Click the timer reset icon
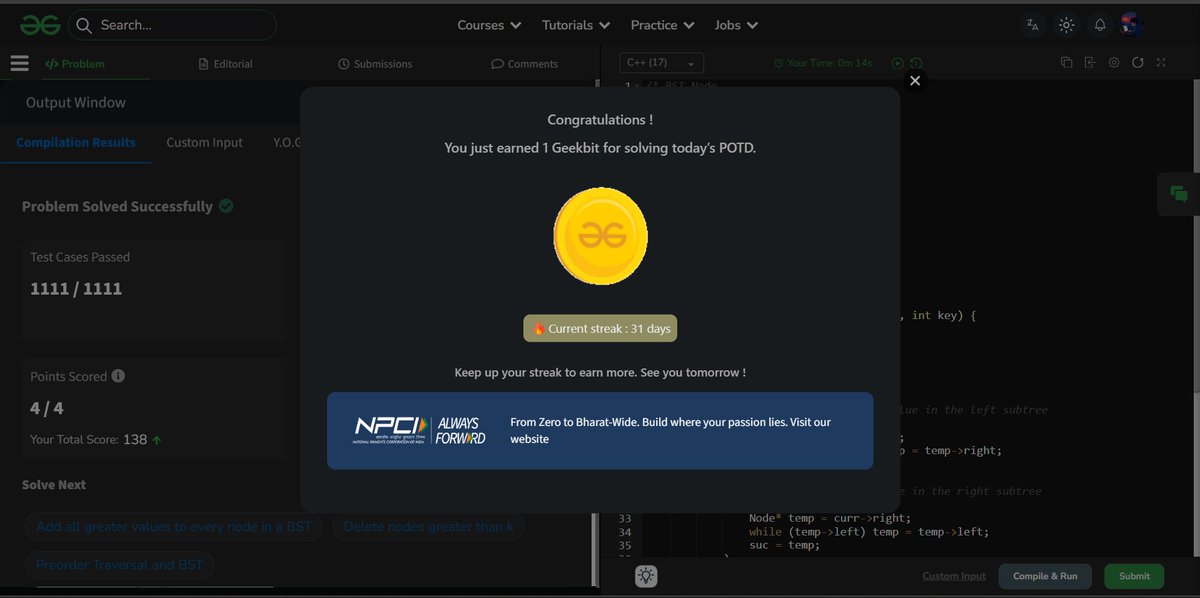 (916, 63)
